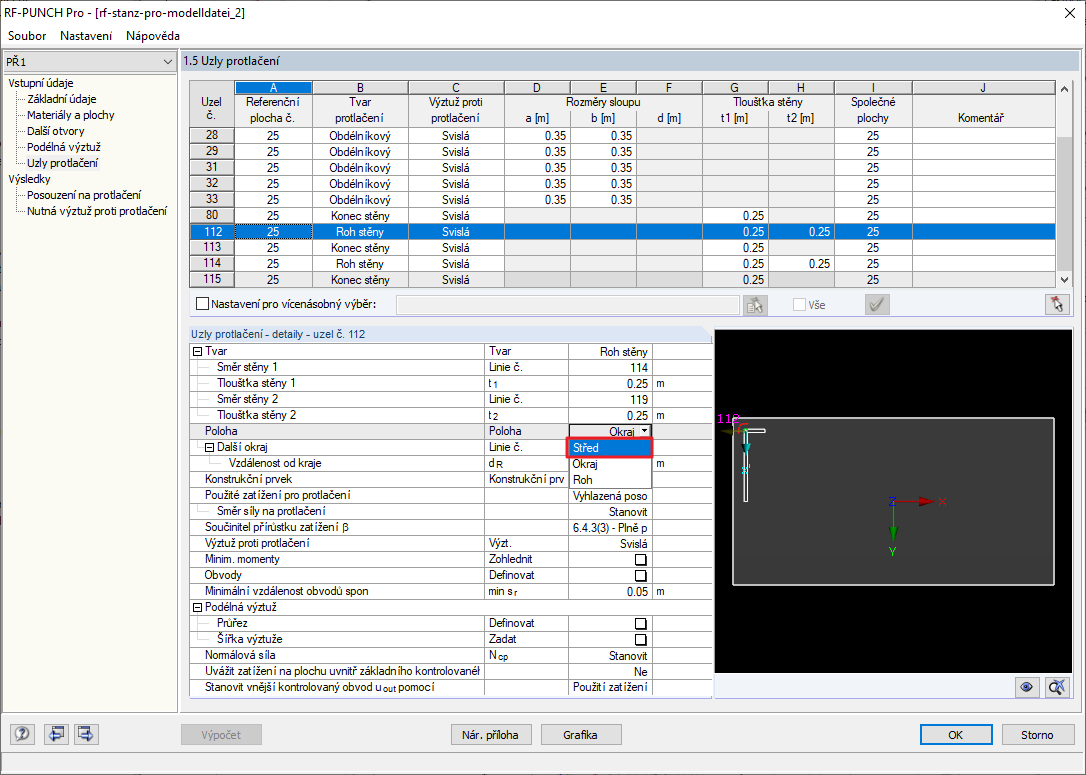1086x775 pixels.
Task: Click Uvážit zatížení value Ne
Action: [x=609, y=672]
